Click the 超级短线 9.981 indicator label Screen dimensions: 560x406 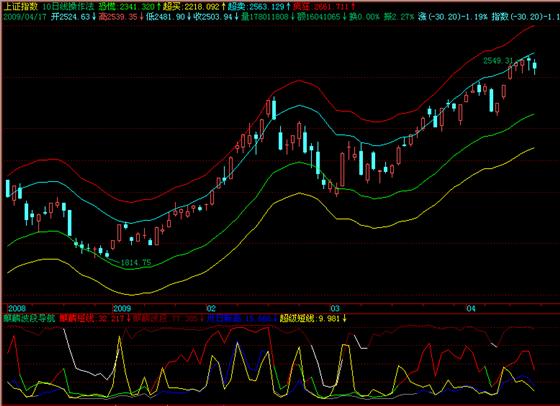(313, 318)
